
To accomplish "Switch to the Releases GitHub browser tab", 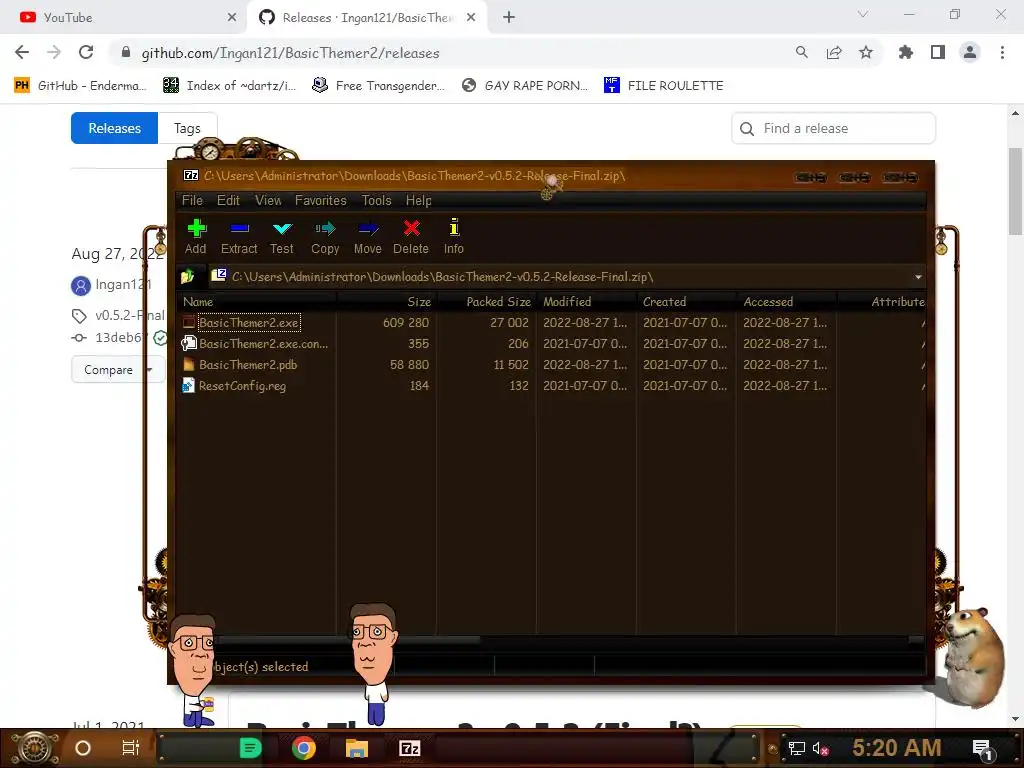I will (x=367, y=18).
